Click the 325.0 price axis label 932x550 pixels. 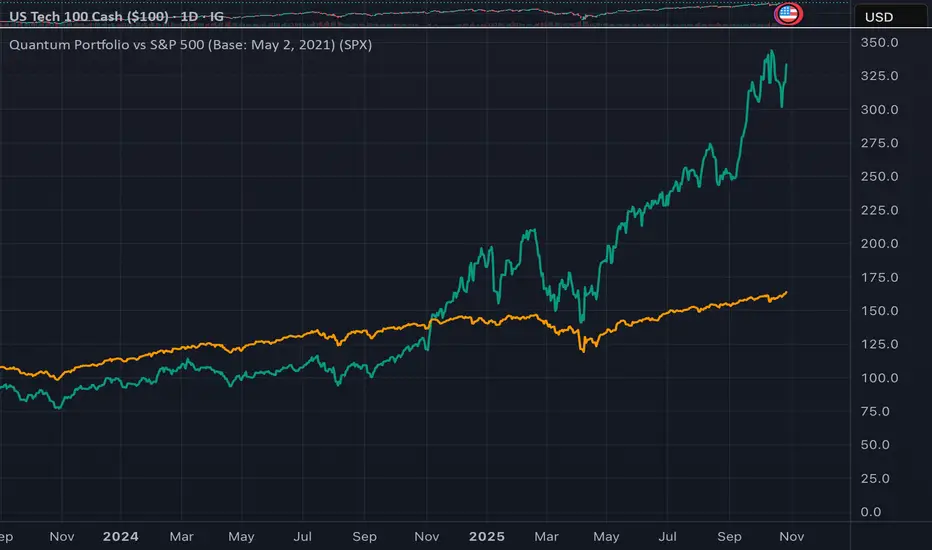coord(879,76)
